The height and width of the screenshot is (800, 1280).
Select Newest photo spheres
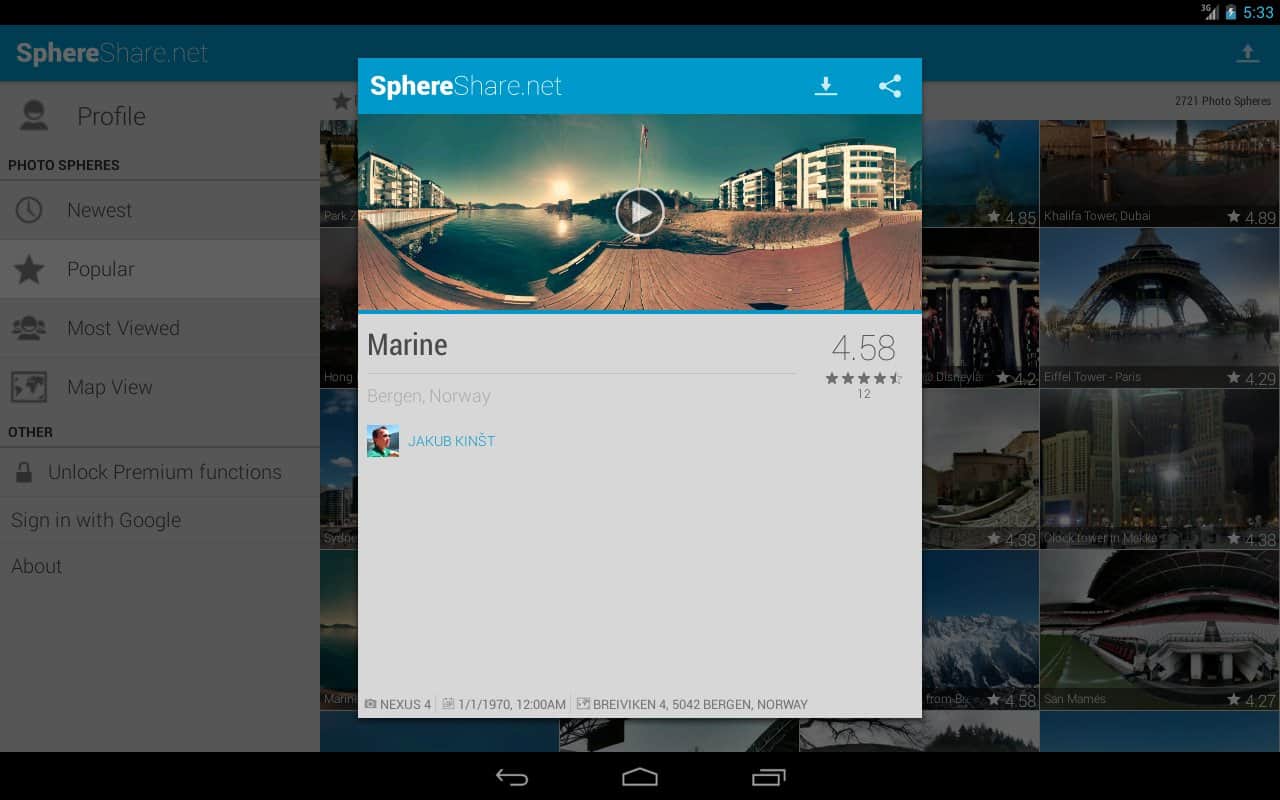(99, 210)
